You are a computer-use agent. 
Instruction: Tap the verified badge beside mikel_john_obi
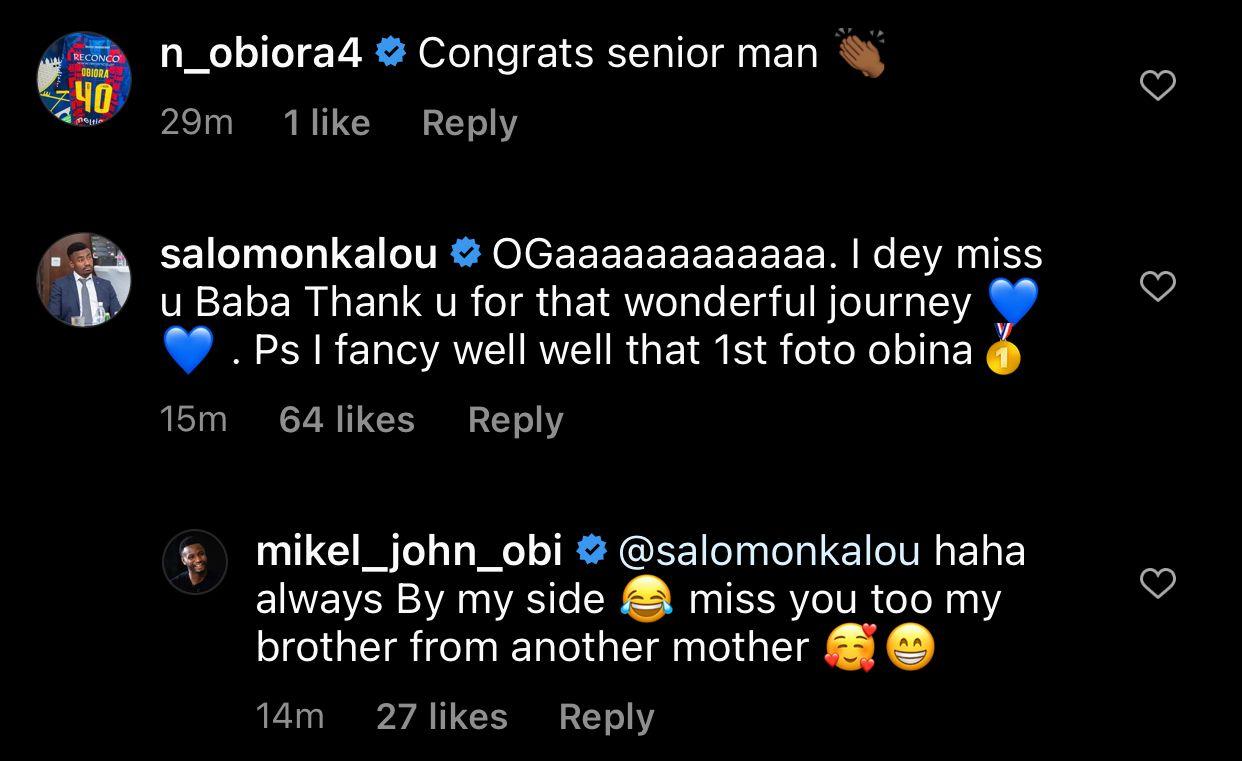coord(592,551)
